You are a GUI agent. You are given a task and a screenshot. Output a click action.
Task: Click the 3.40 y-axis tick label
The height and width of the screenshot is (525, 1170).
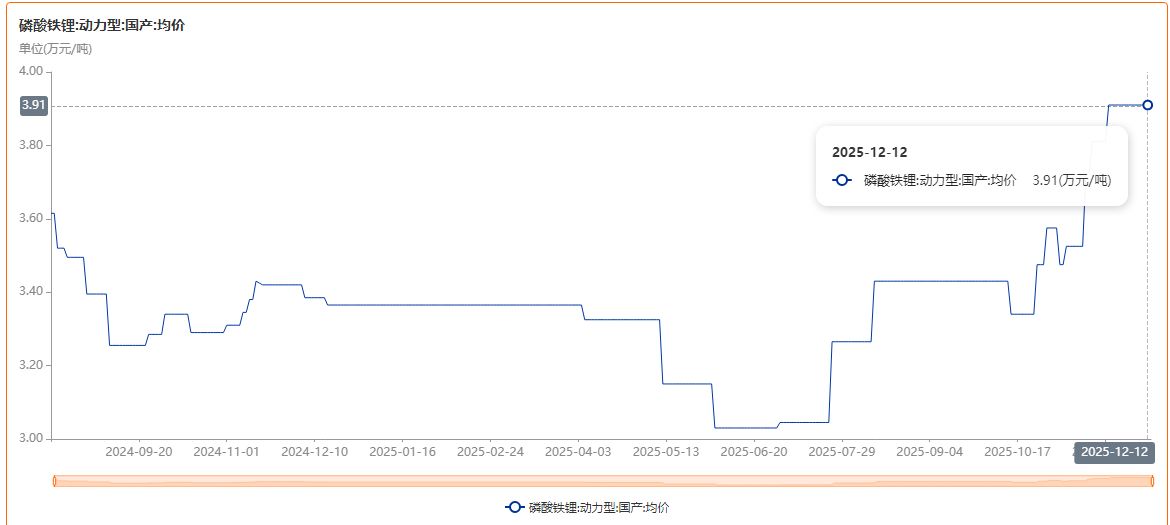pos(31,292)
